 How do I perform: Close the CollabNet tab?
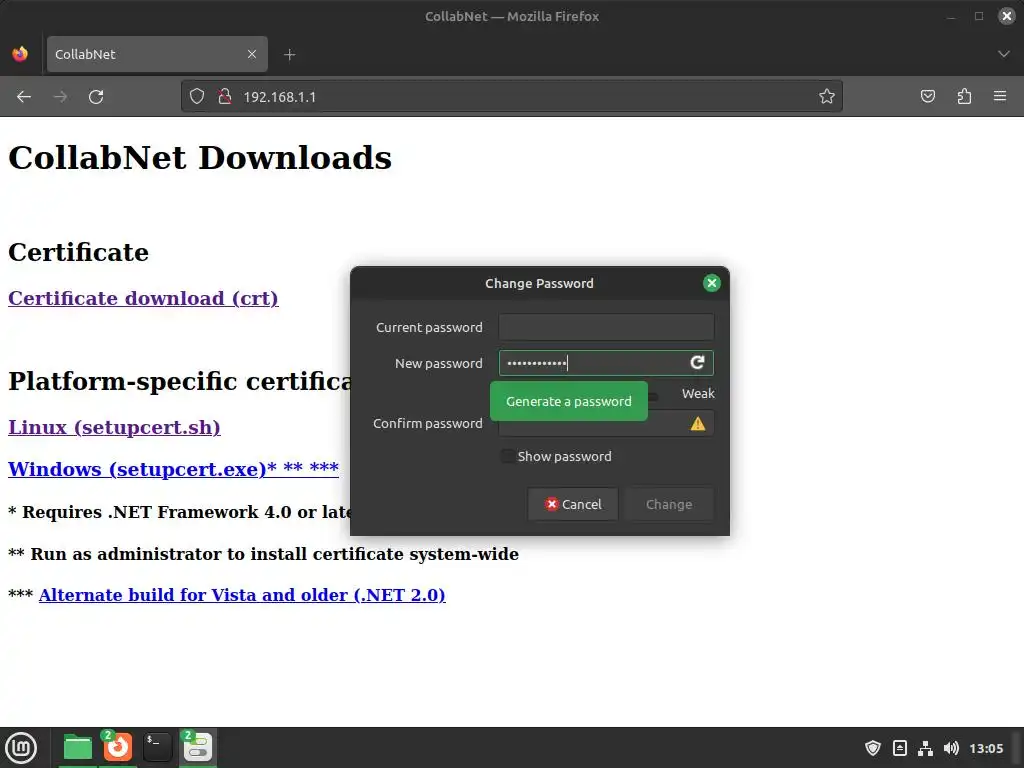click(252, 54)
